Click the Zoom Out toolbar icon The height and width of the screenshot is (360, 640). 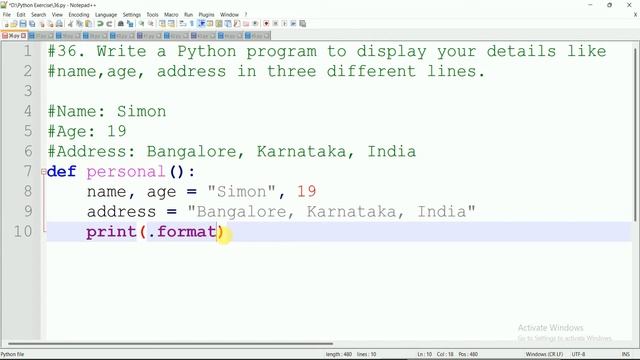coord(151,24)
